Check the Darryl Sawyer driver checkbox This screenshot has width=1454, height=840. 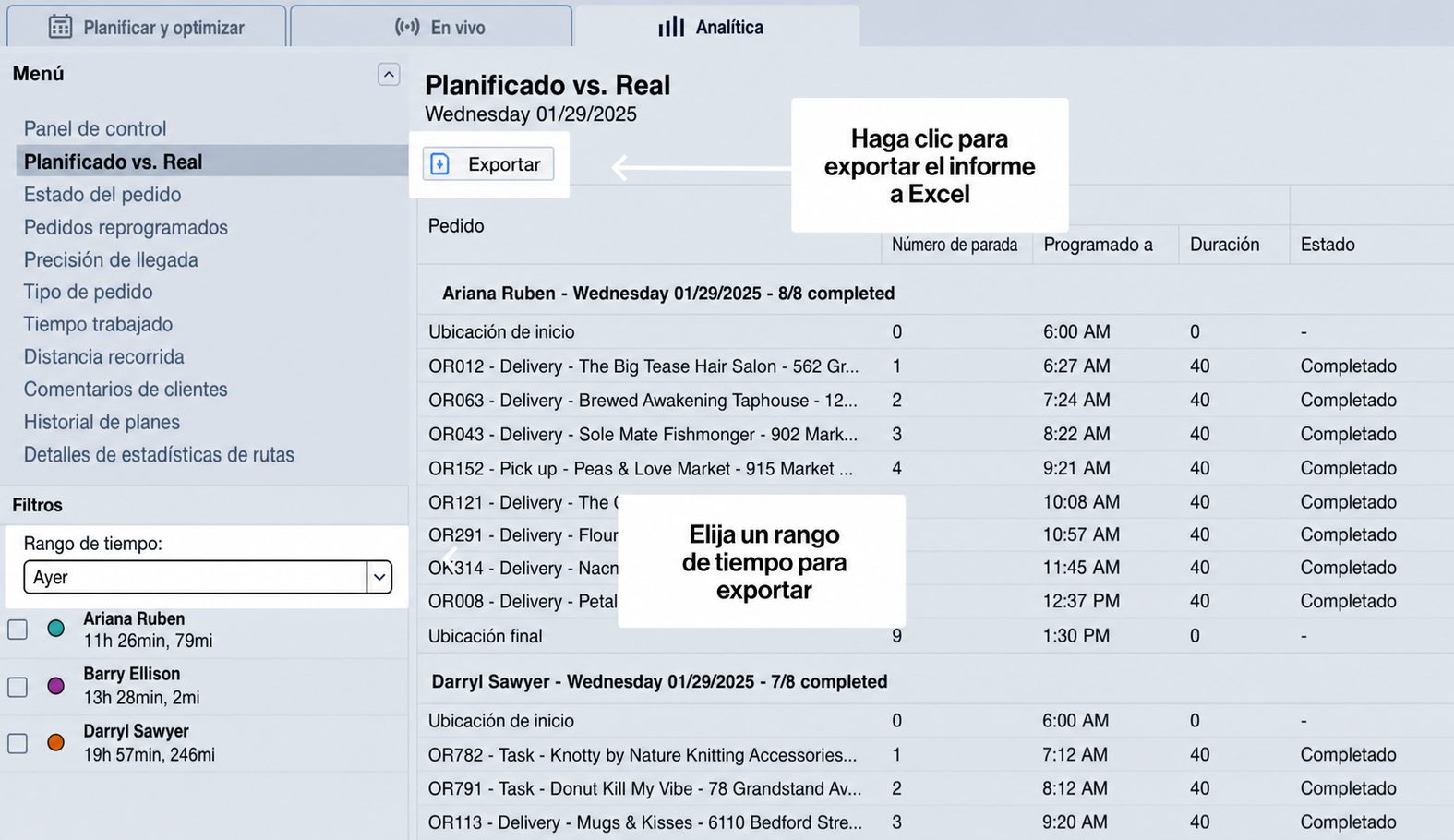[x=18, y=743]
